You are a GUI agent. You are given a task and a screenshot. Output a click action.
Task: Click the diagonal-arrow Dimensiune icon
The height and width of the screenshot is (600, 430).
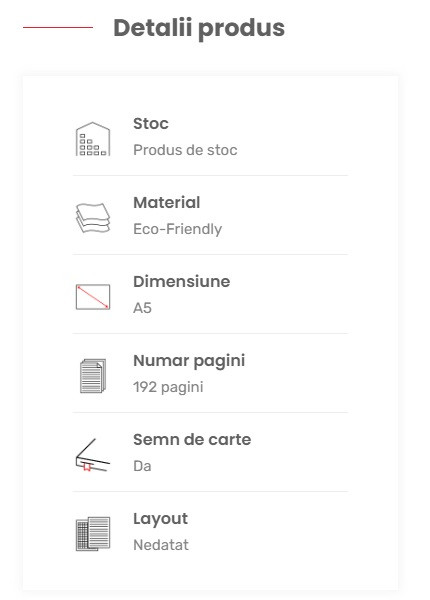coord(93,297)
